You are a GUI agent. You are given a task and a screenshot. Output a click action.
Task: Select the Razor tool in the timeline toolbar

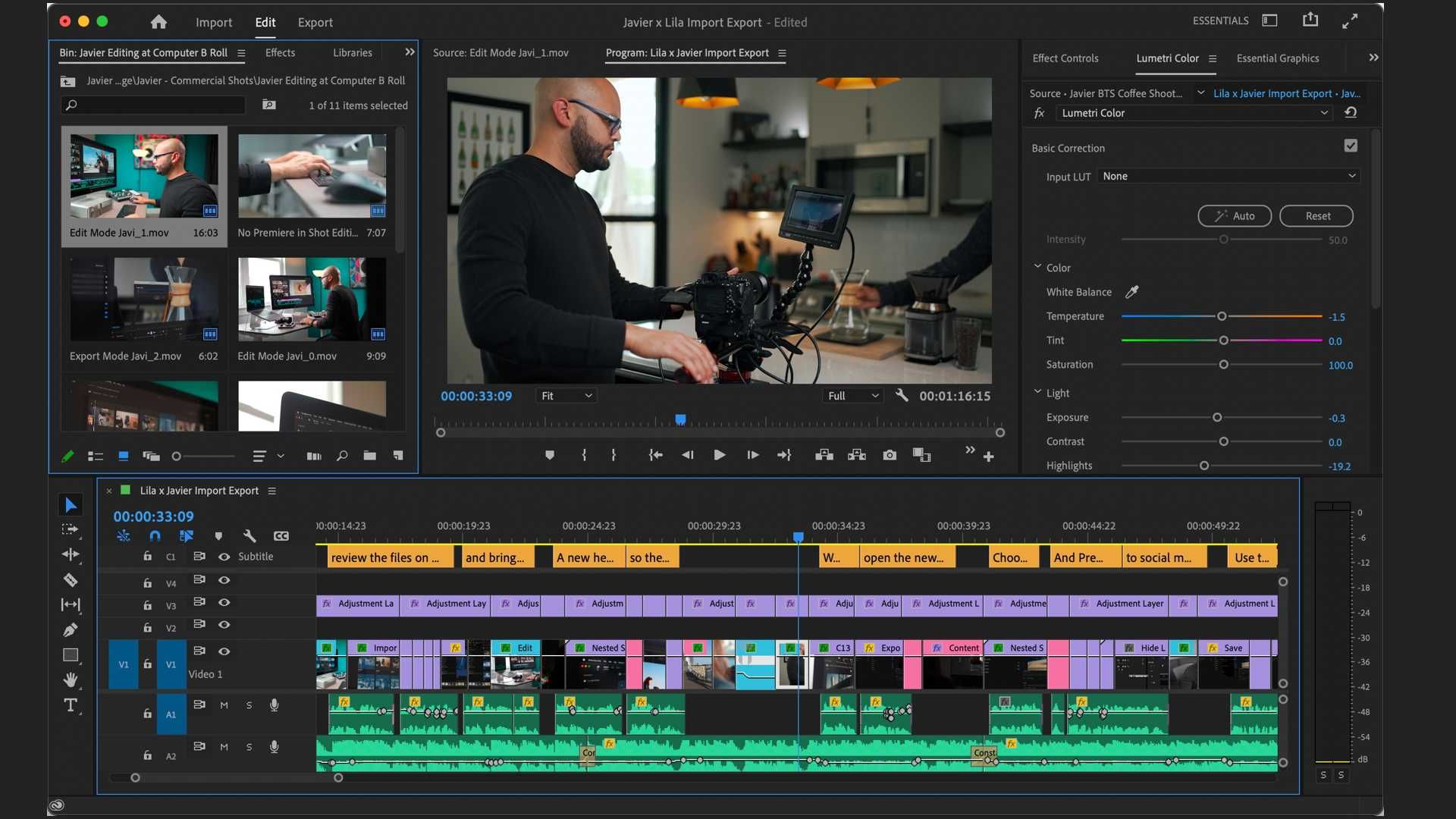click(x=71, y=580)
